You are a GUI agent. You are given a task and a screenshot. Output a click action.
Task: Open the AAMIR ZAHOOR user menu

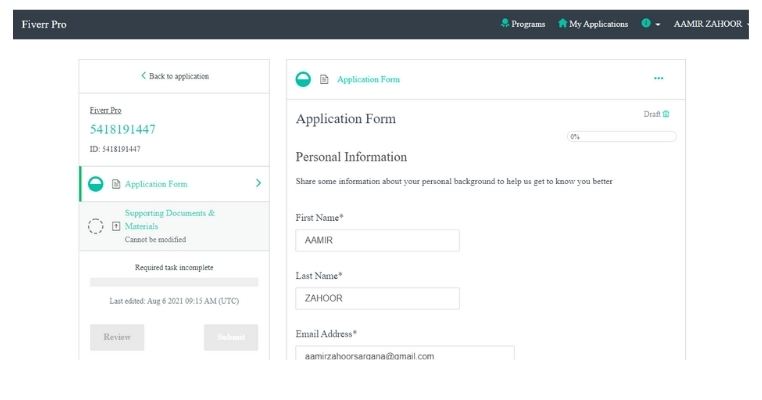pos(708,24)
